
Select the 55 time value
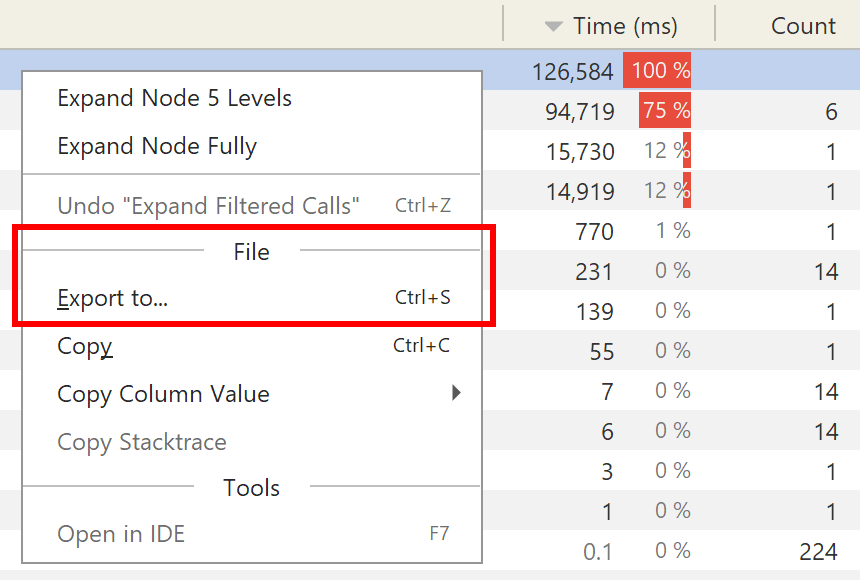click(602, 352)
